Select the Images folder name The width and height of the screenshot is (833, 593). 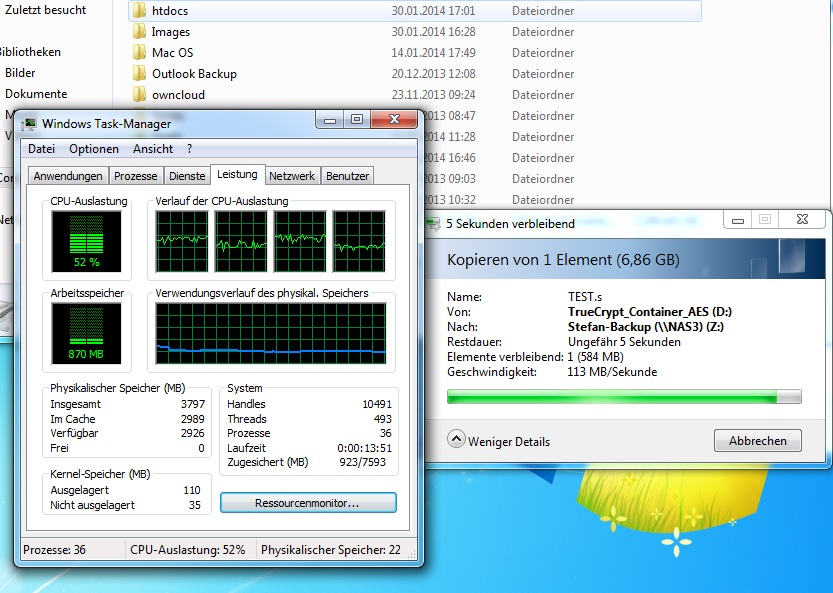[171, 32]
